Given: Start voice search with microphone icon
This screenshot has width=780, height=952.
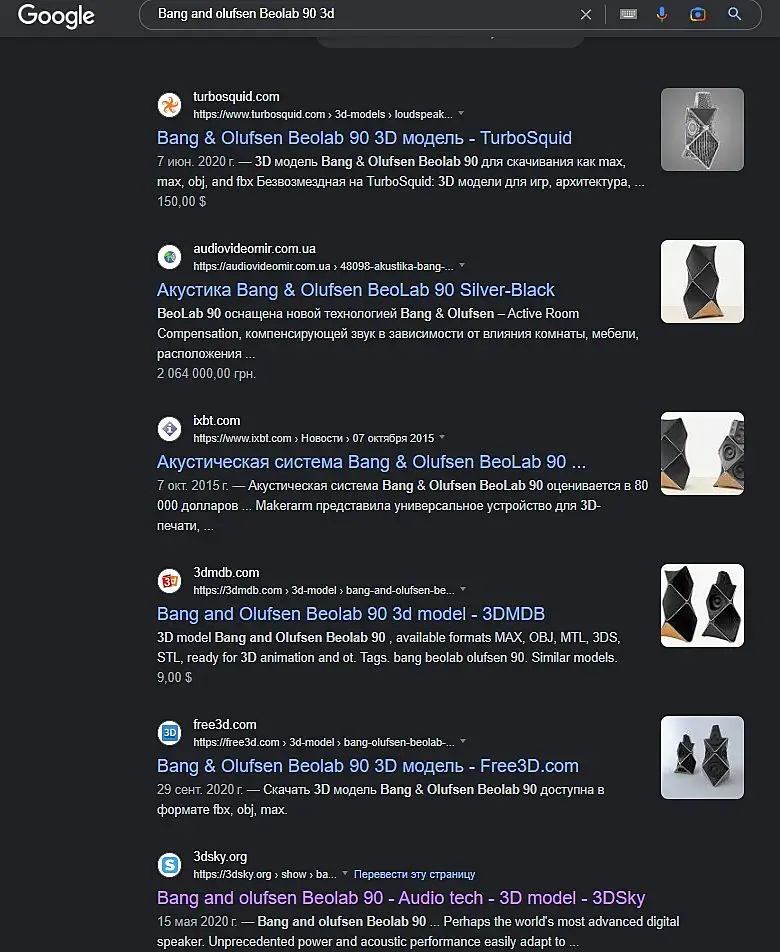Looking at the screenshot, I should coord(662,14).
